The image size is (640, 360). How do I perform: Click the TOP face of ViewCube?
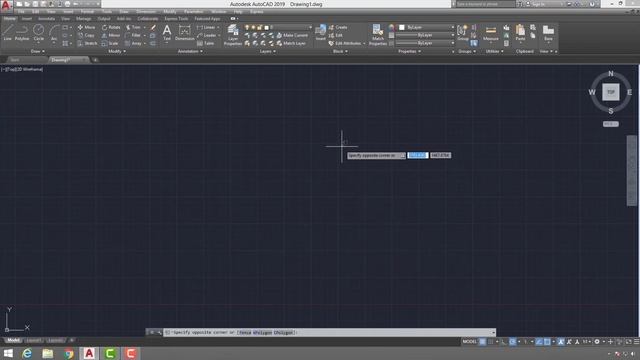click(x=611, y=92)
